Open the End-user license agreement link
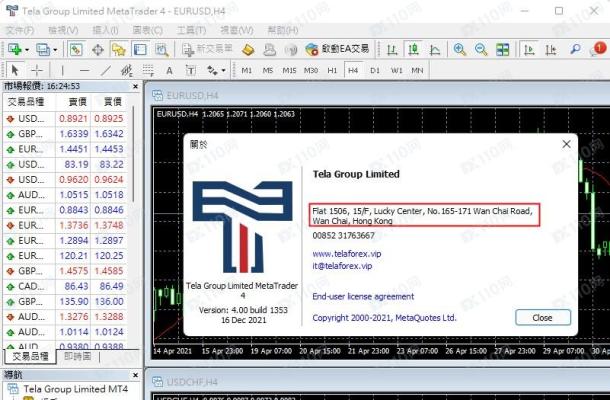The height and width of the screenshot is (400, 610). [363, 296]
